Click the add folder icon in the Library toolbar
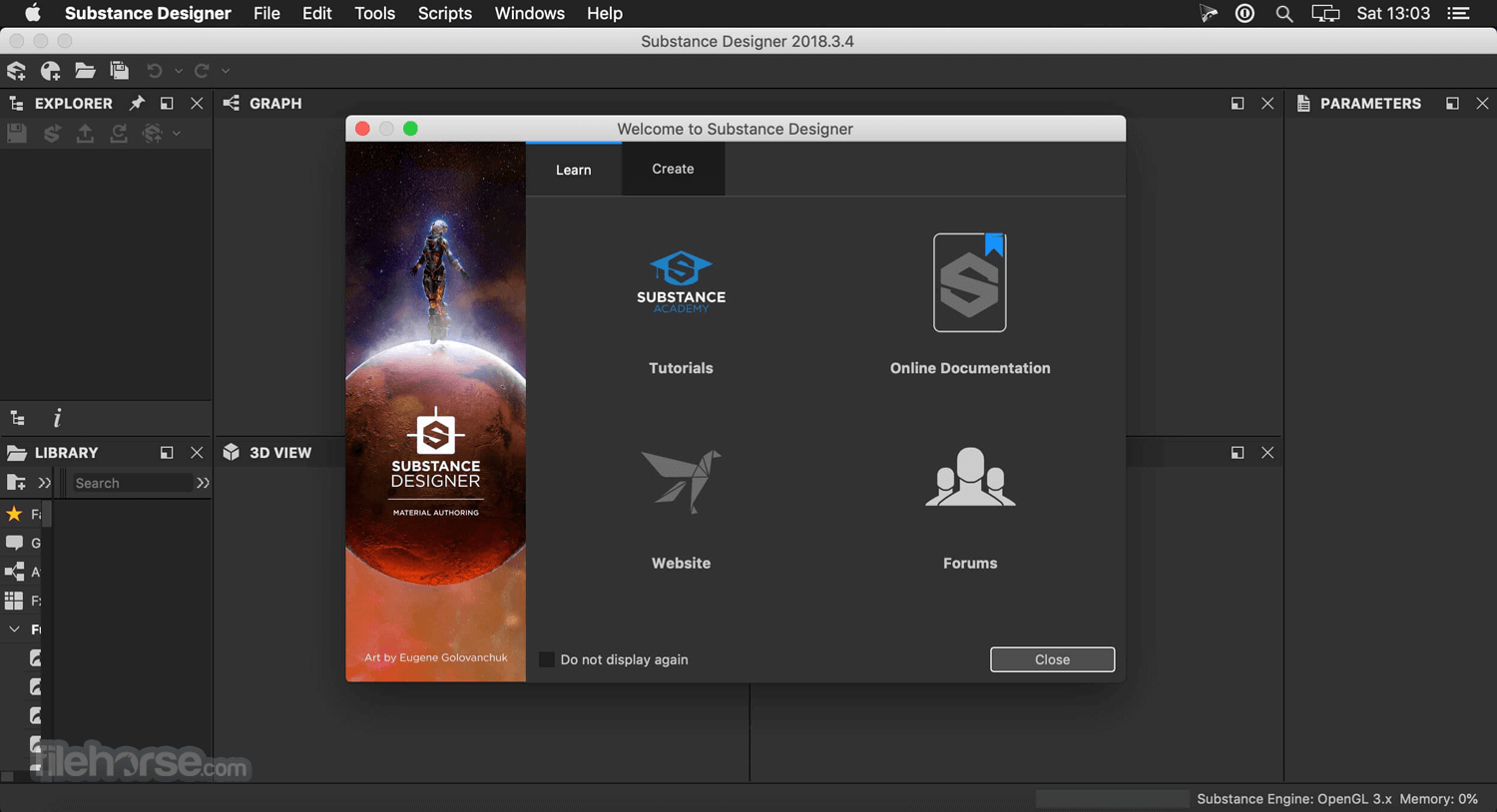Screen dimensions: 1497x812 [x=16, y=483]
